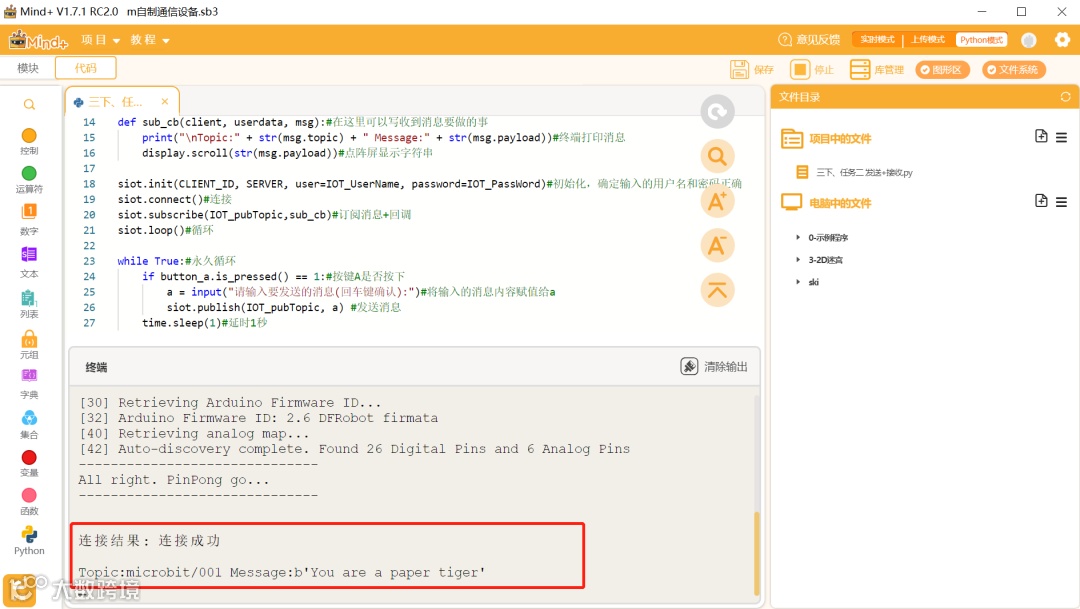The height and width of the screenshot is (609, 1080).
Task: Toggle the 图形区 graphics area switch
Action: click(x=942, y=70)
